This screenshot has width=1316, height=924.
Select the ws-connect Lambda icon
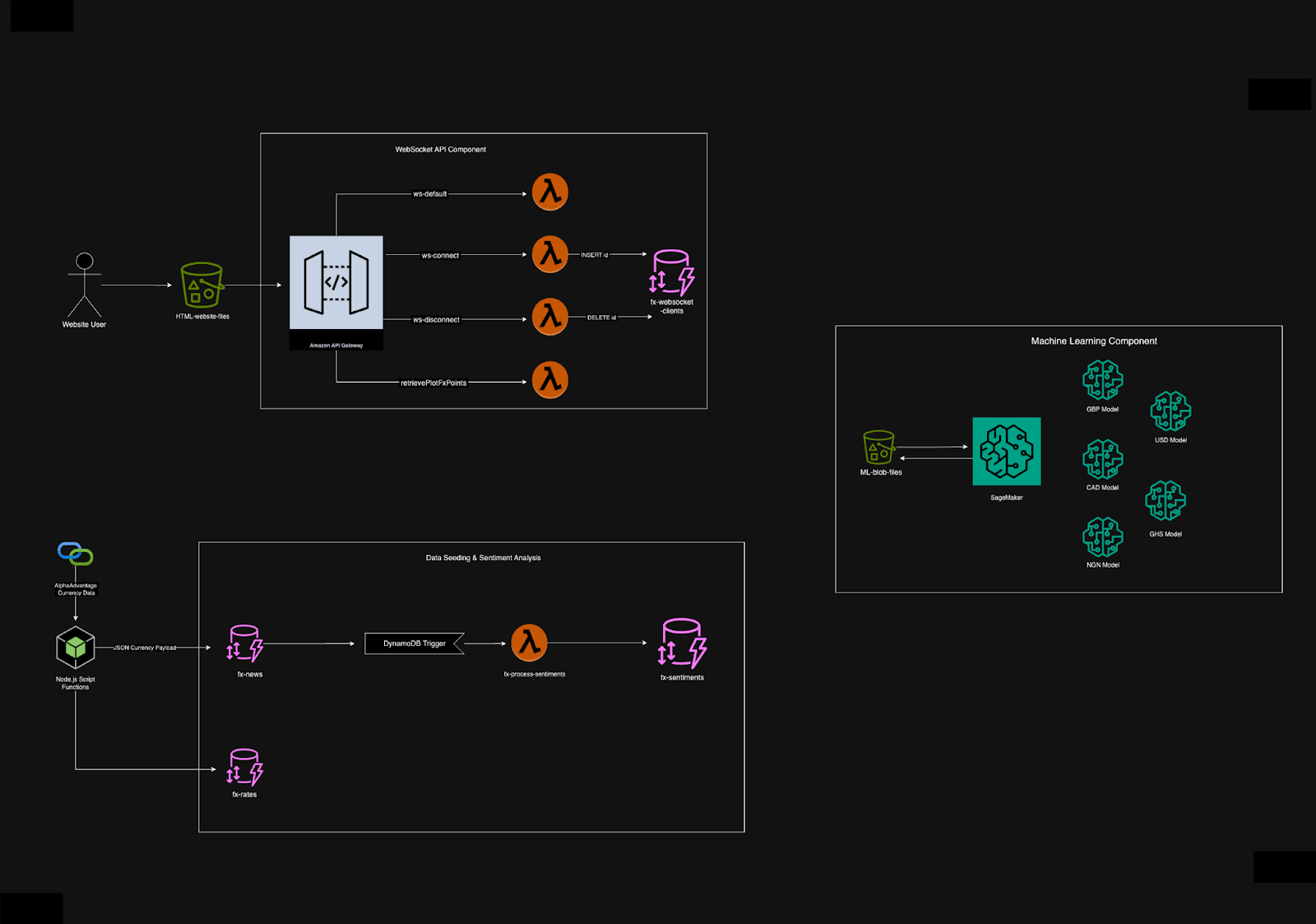[549, 255]
